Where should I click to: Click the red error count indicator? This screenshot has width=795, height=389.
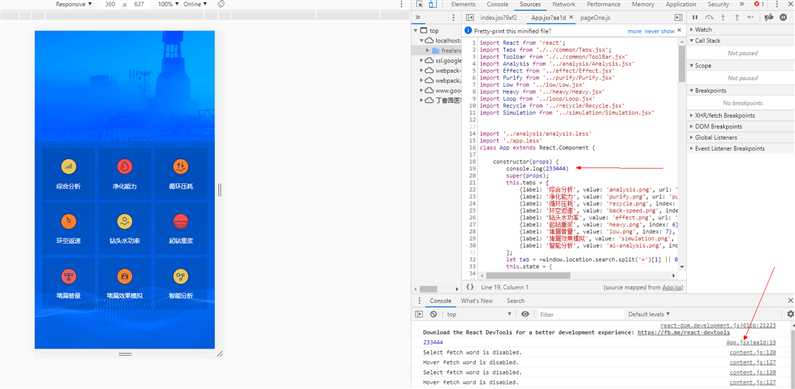[x=759, y=4]
